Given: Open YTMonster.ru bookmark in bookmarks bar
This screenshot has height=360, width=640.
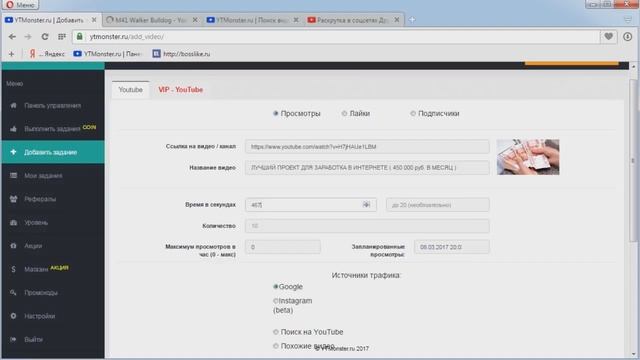Looking at the screenshot, I should [x=107, y=54].
